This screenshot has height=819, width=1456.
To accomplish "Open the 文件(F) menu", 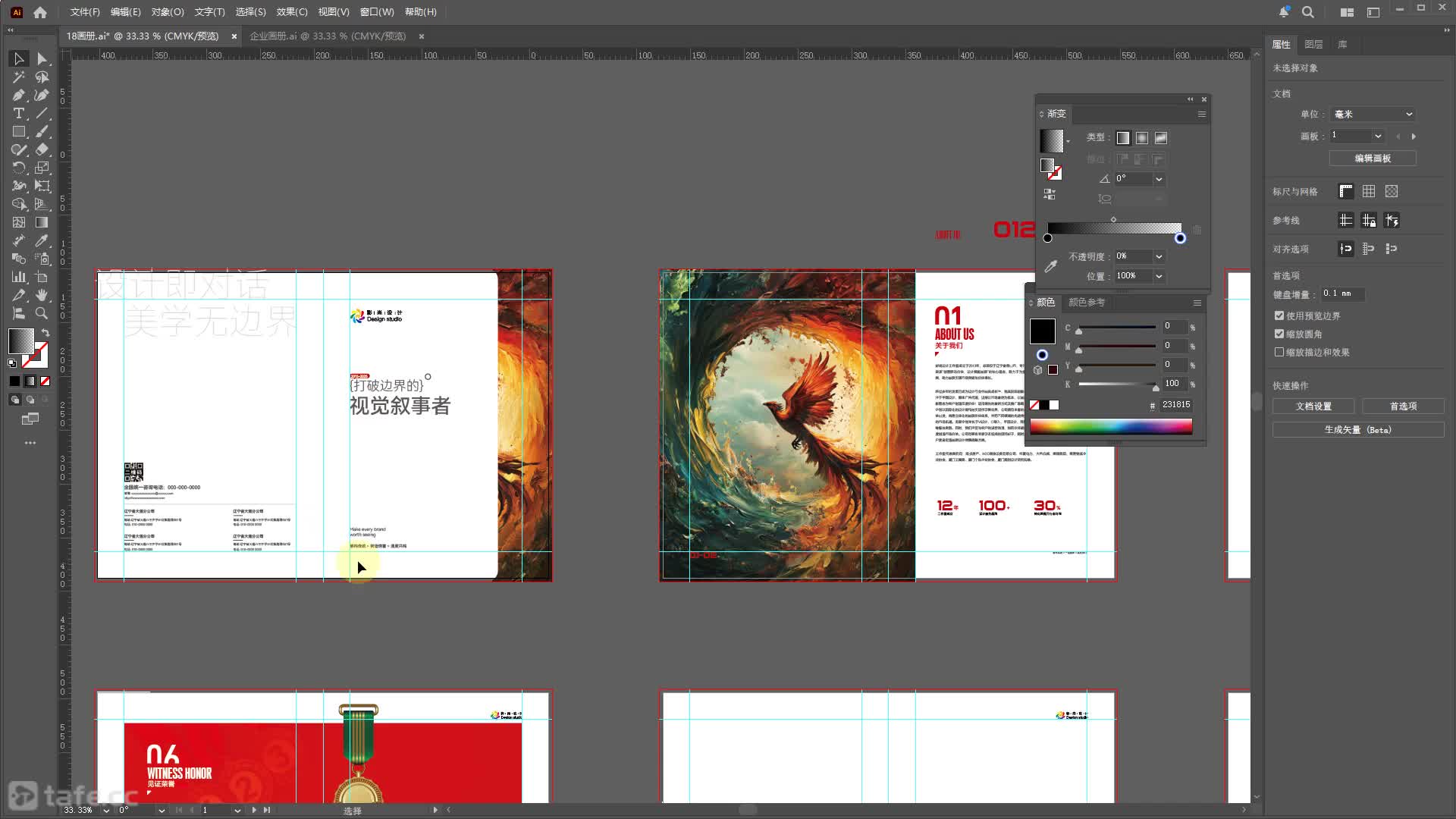I will [x=85, y=12].
